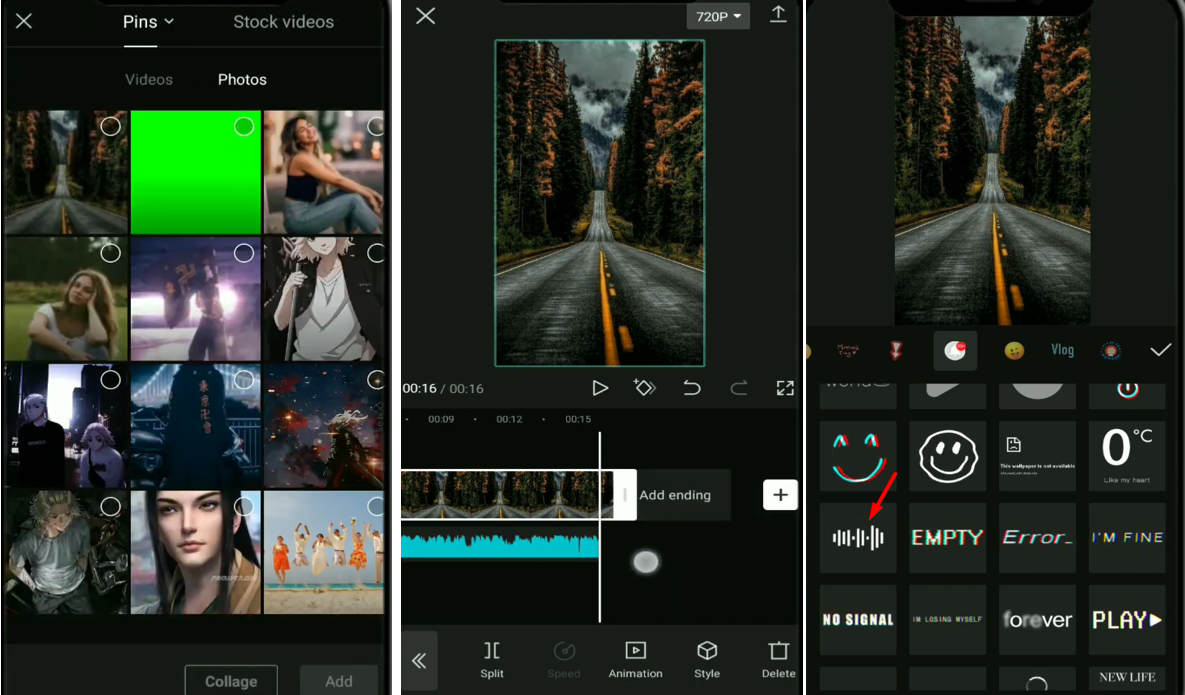Click the Collage button
The width and height of the screenshot is (1185, 695).
[x=231, y=681]
